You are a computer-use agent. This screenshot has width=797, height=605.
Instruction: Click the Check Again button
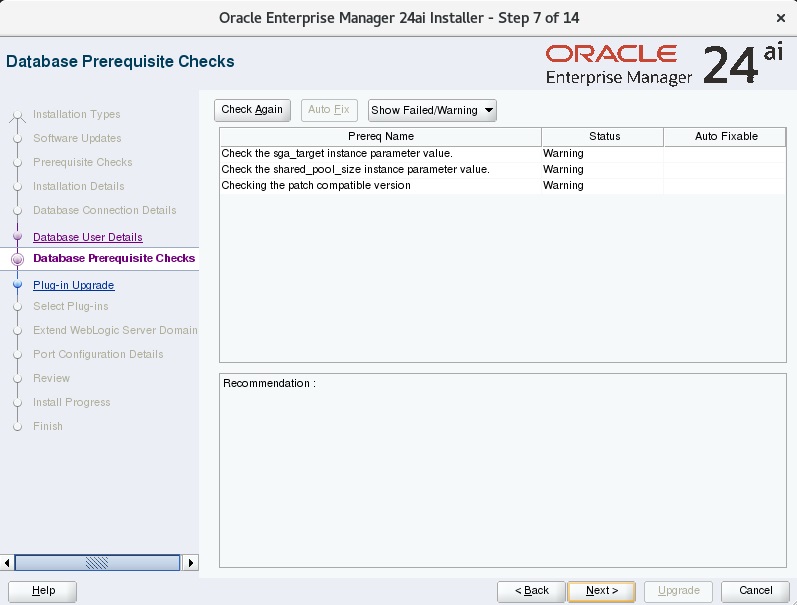tap(252, 110)
